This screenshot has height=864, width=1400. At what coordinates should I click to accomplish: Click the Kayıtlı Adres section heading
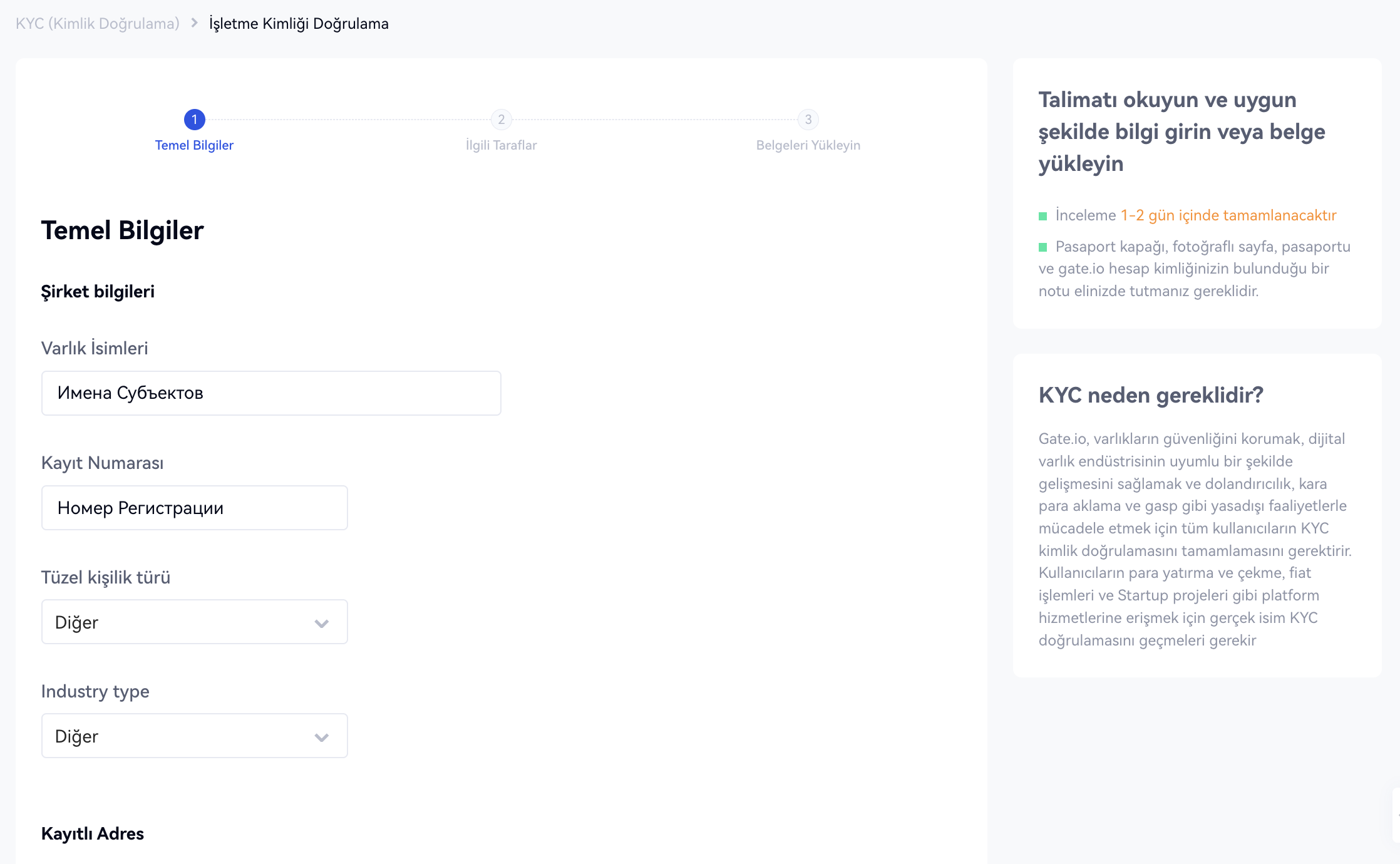click(93, 833)
